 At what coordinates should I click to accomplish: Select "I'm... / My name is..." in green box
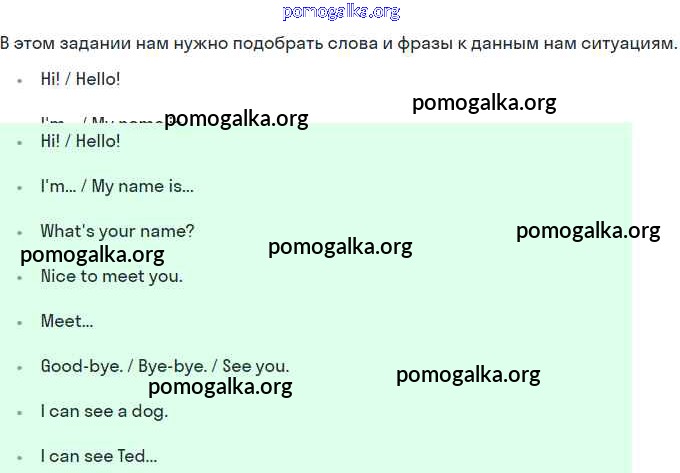[x=117, y=186]
